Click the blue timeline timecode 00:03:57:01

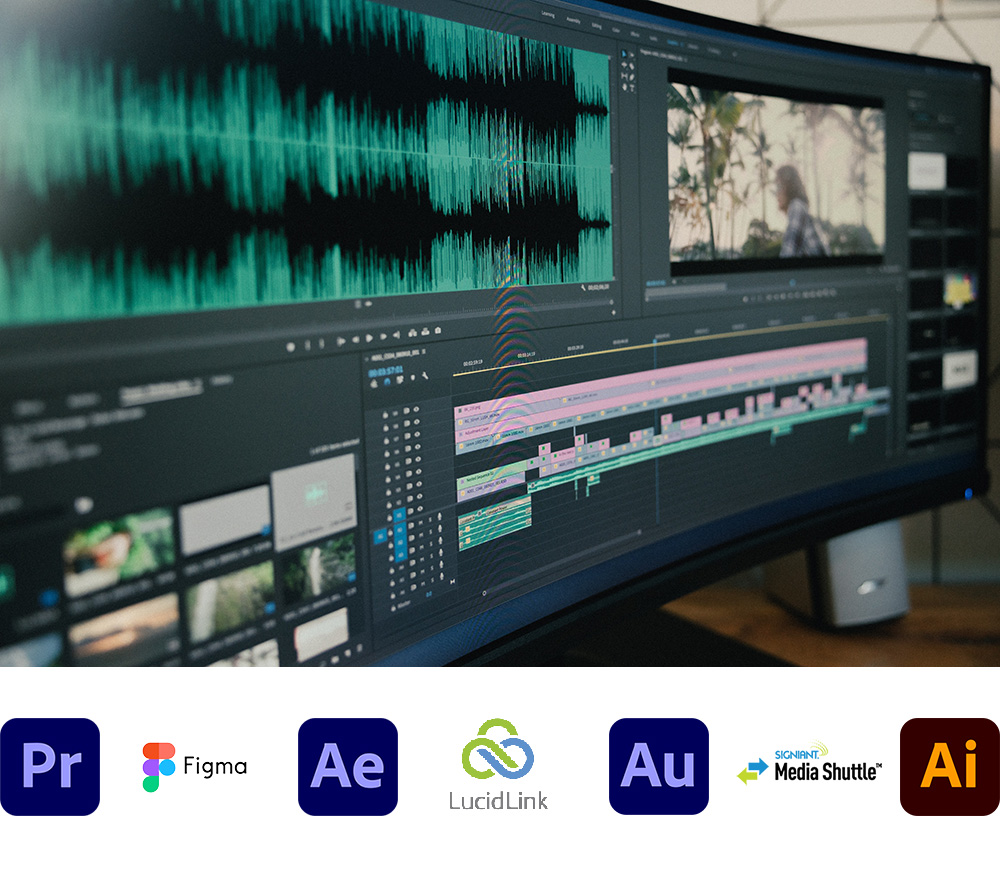pos(386,371)
